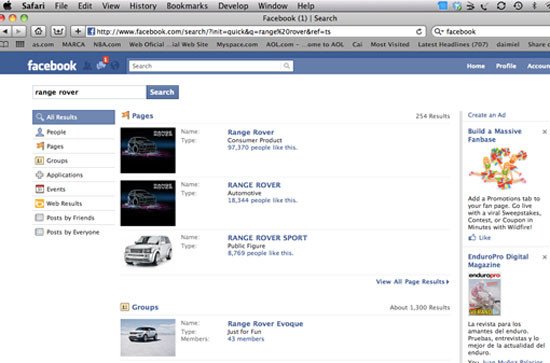Open the first Range Rover page thumbnail
The image size is (550, 363).
coord(148,150)
